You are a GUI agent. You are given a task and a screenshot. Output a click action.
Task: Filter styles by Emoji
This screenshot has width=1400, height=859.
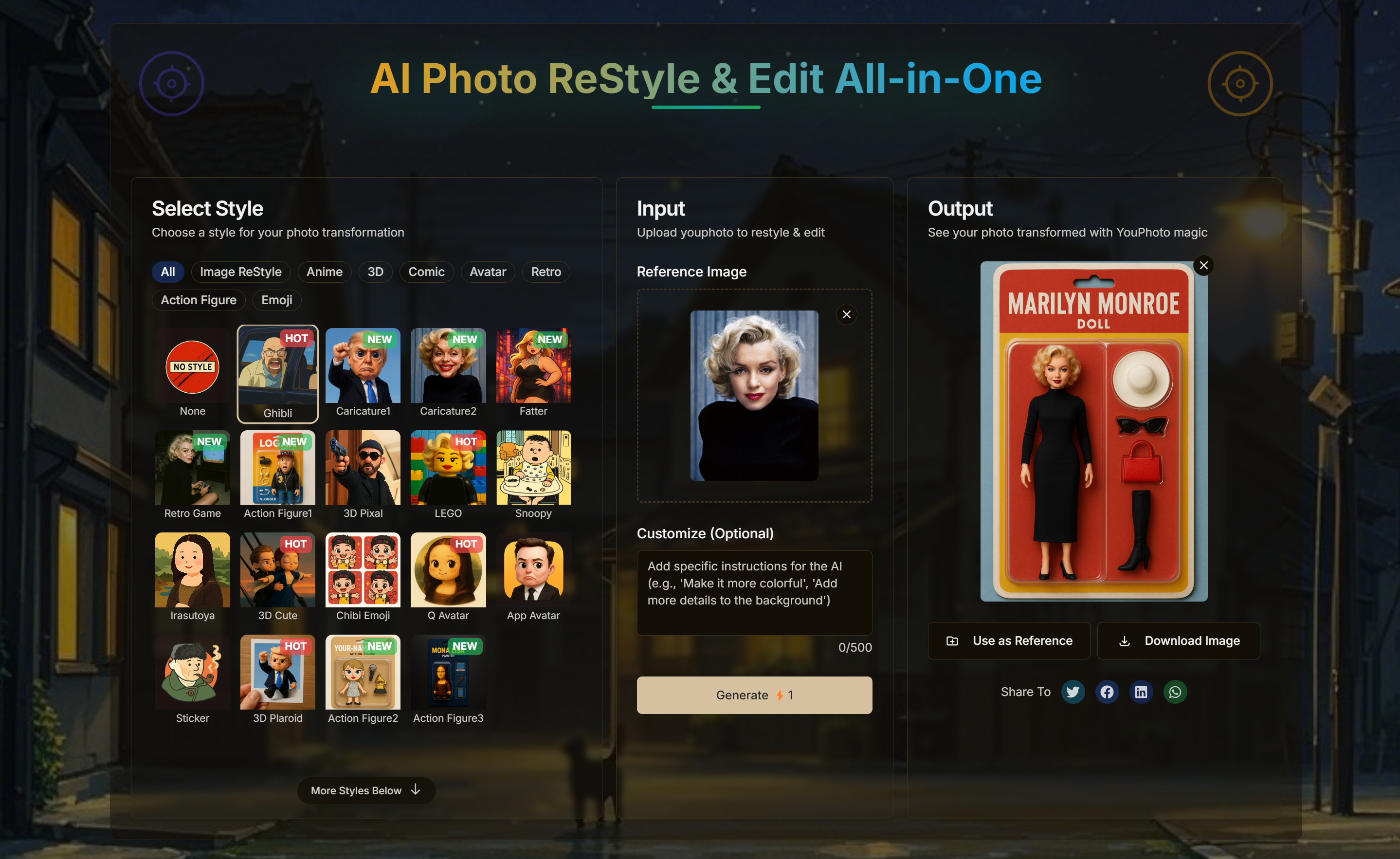(x=277, y=300)
